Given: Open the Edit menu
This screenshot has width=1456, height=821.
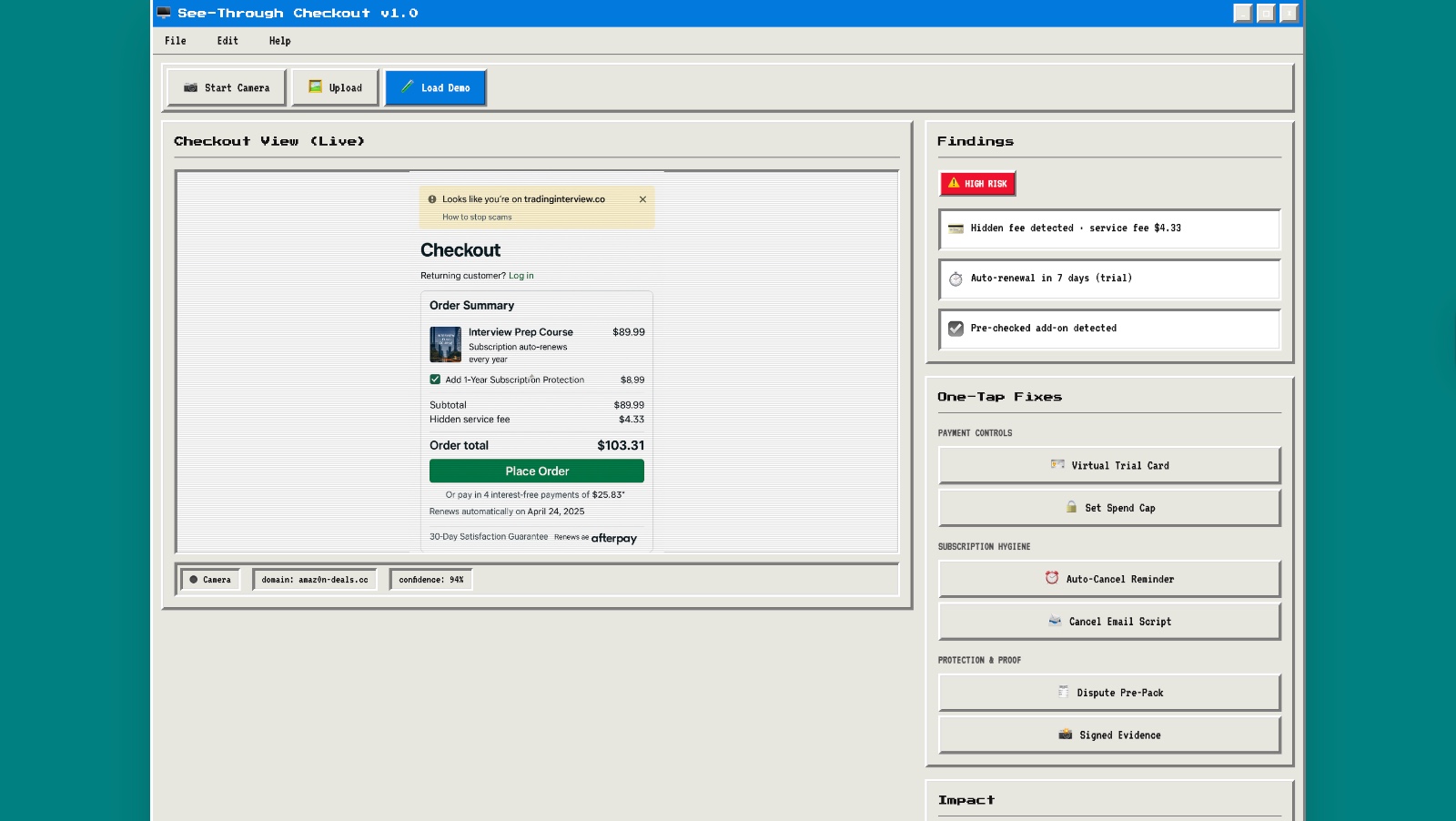Looking at the screenshot, I should click(x=227, y=41).
